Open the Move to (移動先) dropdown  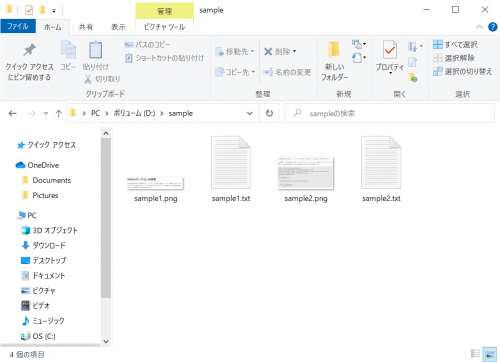[x=235, y=52]
